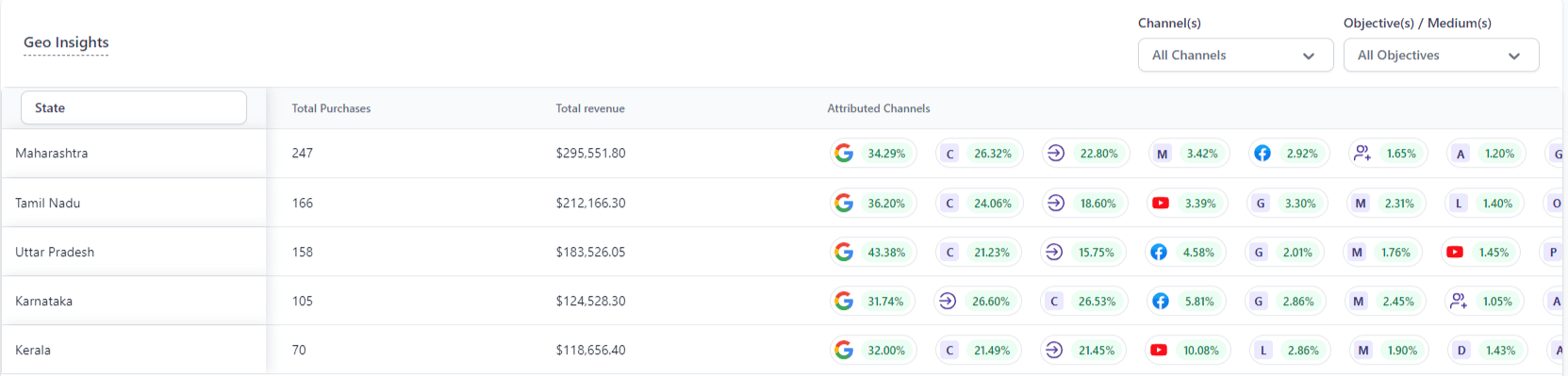Click revenue value $183,526.05
Screen dimensions: 1568x376
point(590,252)
